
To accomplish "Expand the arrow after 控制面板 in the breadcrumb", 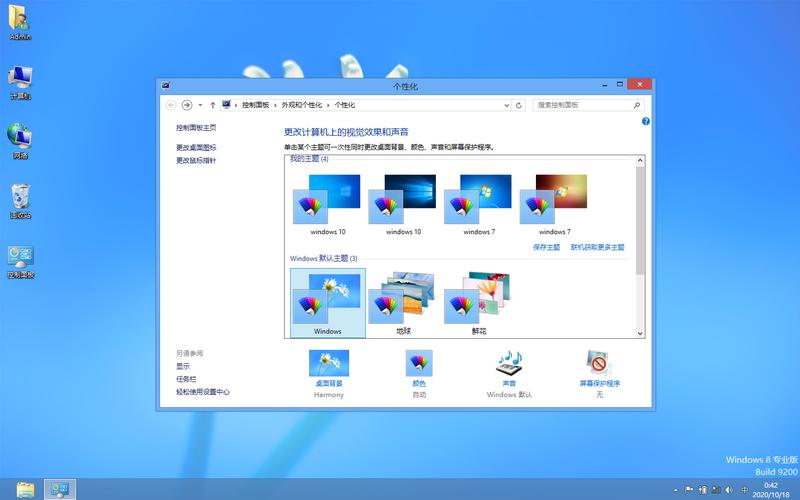I will [276, 105].
